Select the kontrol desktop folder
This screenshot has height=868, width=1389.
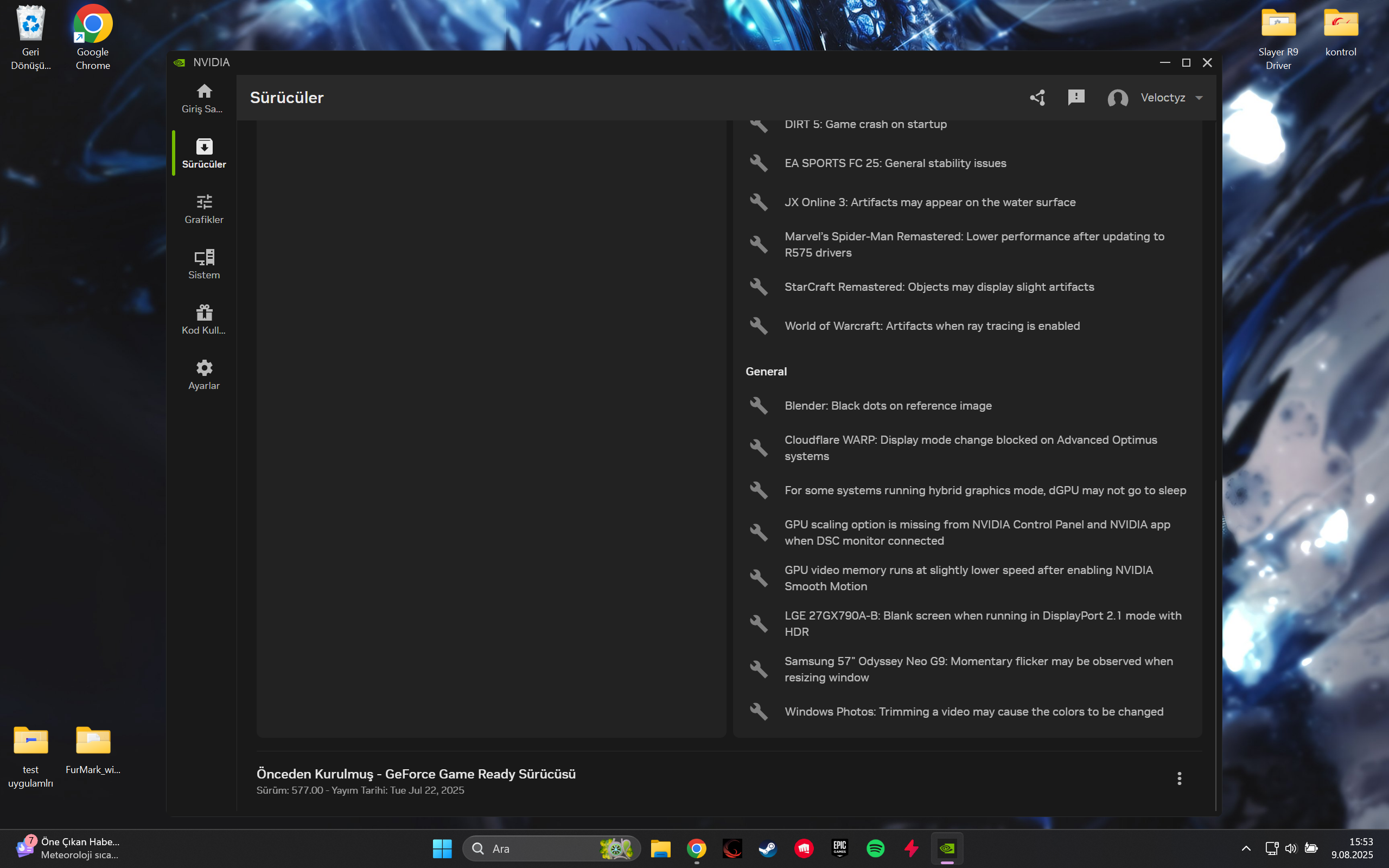coord(1340,32)
